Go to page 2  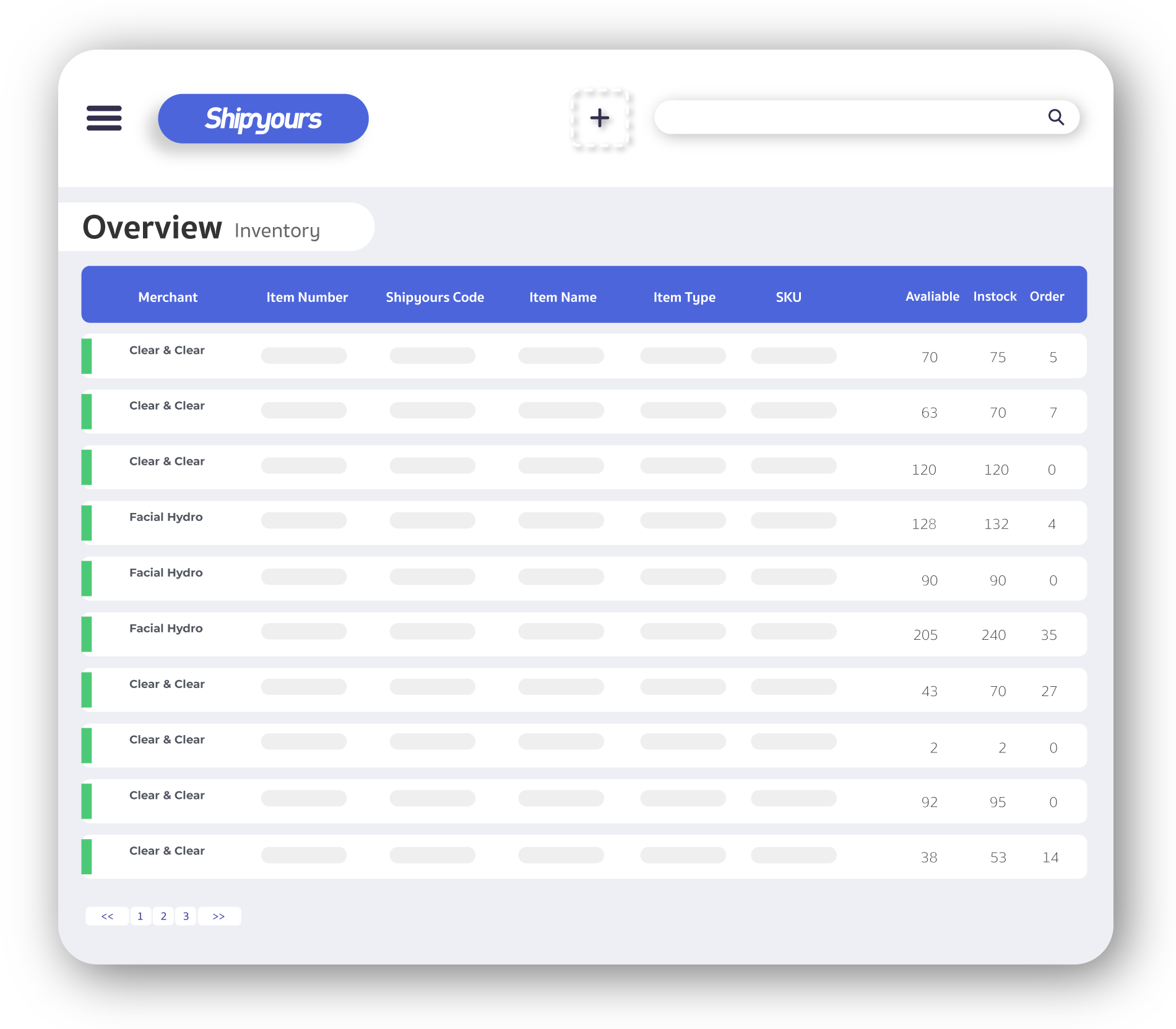[x=163, y=916]
